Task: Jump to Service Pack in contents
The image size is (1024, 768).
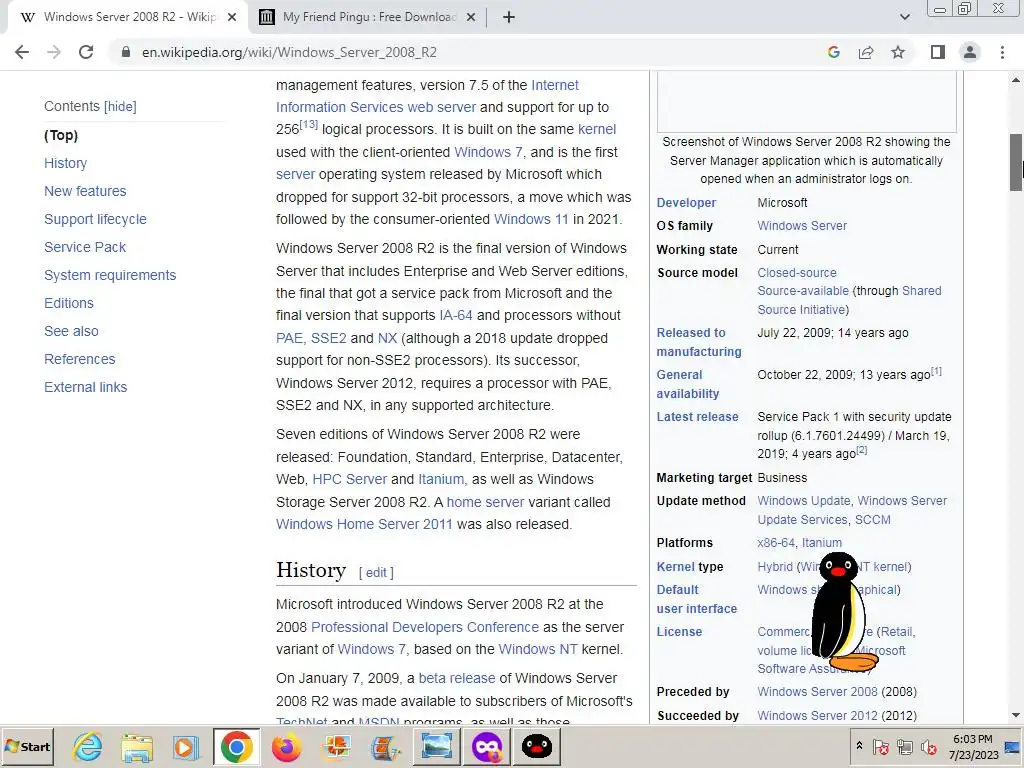Action: point(85,248)
